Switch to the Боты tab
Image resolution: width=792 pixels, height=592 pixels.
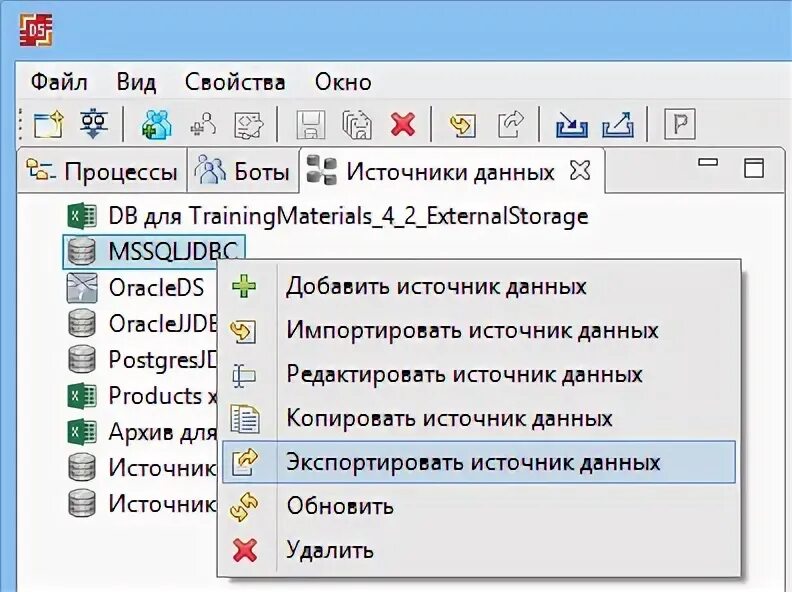click(243, 171)
